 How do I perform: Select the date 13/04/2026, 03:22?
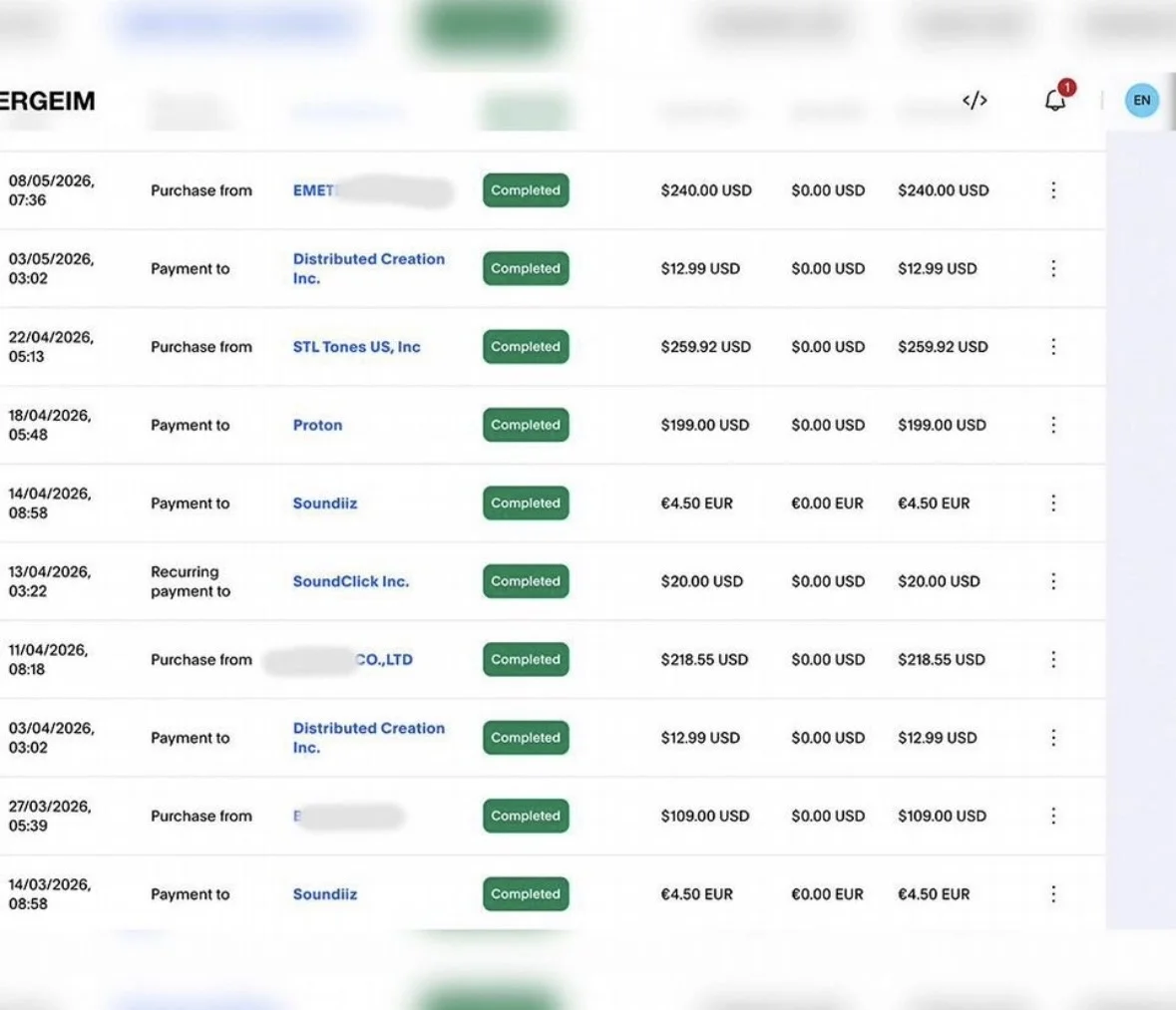[x=50, y=581]
